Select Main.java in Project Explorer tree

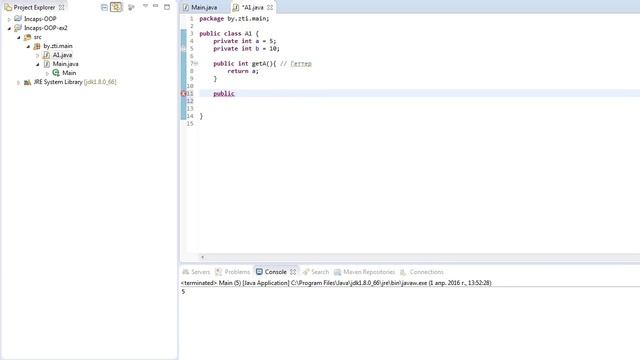[x=65, y=64]
